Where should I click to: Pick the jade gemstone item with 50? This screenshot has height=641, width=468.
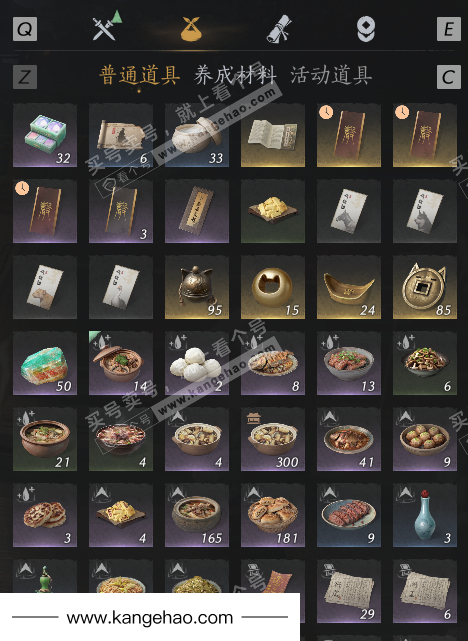[x=45, y=363]
